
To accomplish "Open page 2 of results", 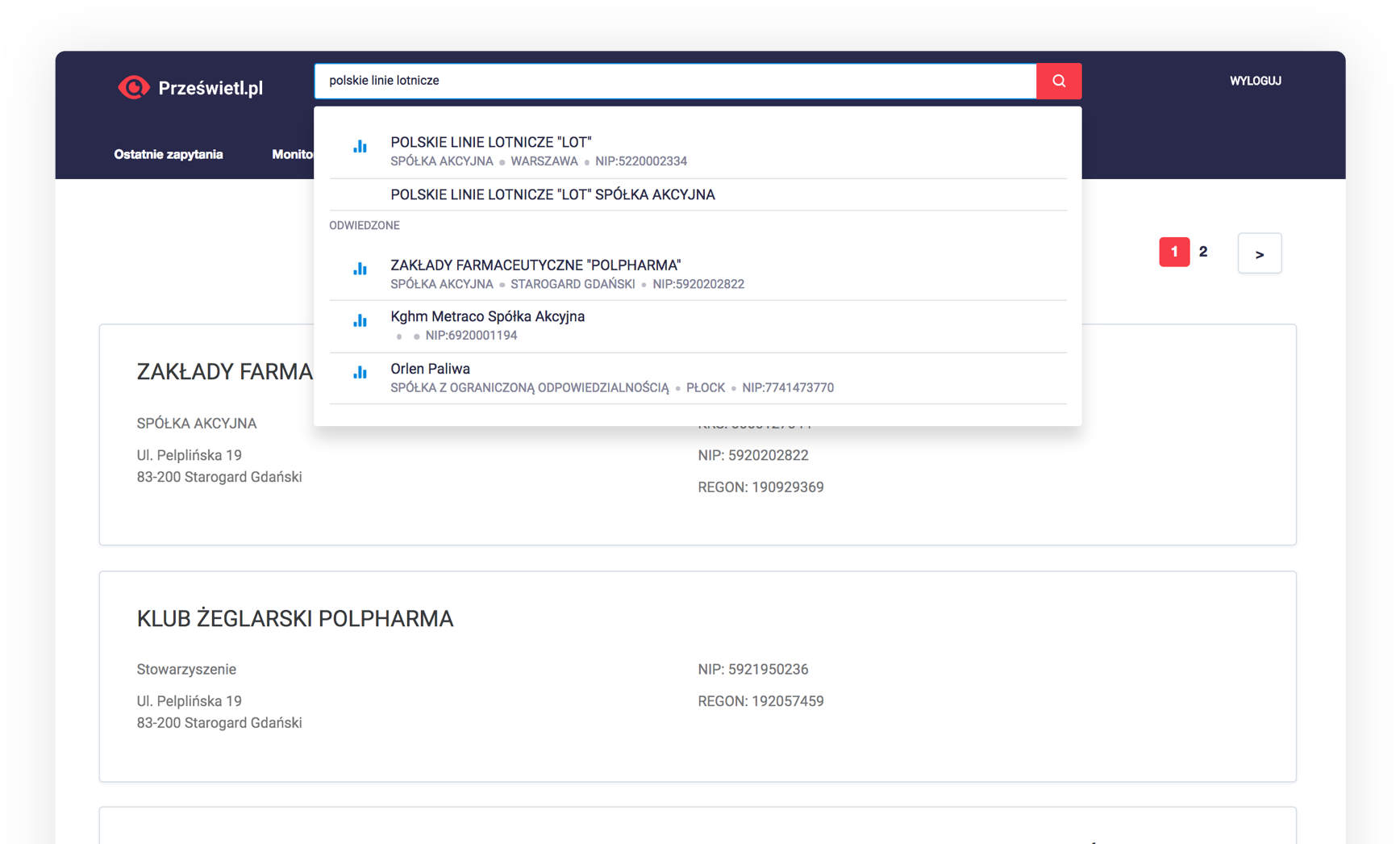I will point(1202,252).
